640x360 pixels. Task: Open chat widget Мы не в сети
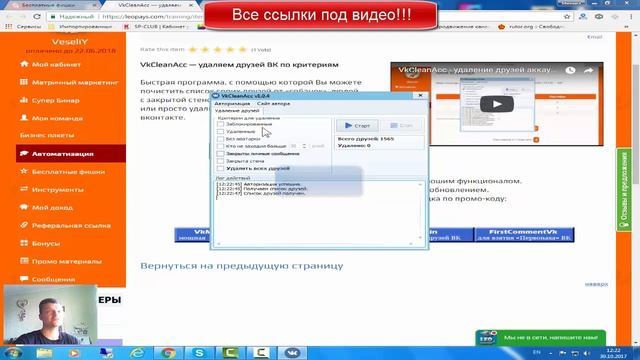tap(540, 338)
